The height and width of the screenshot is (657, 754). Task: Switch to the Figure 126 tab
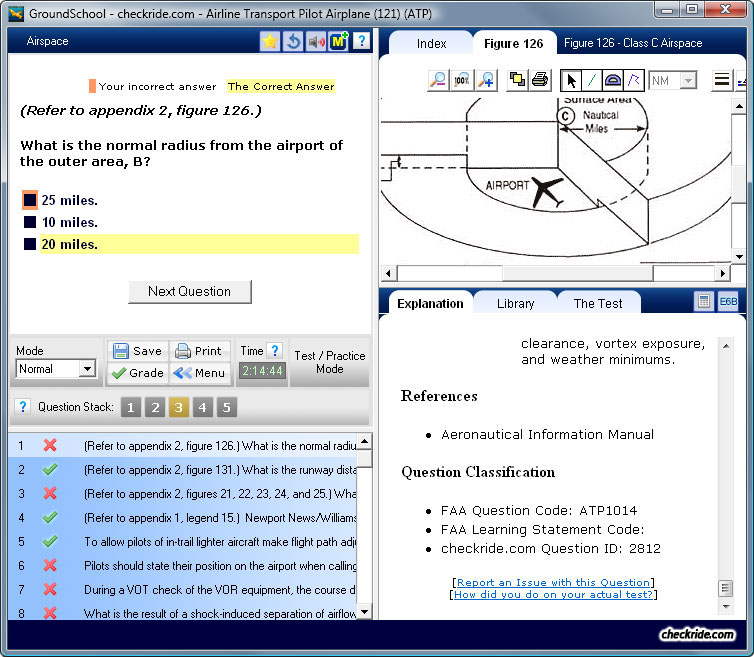514,44
